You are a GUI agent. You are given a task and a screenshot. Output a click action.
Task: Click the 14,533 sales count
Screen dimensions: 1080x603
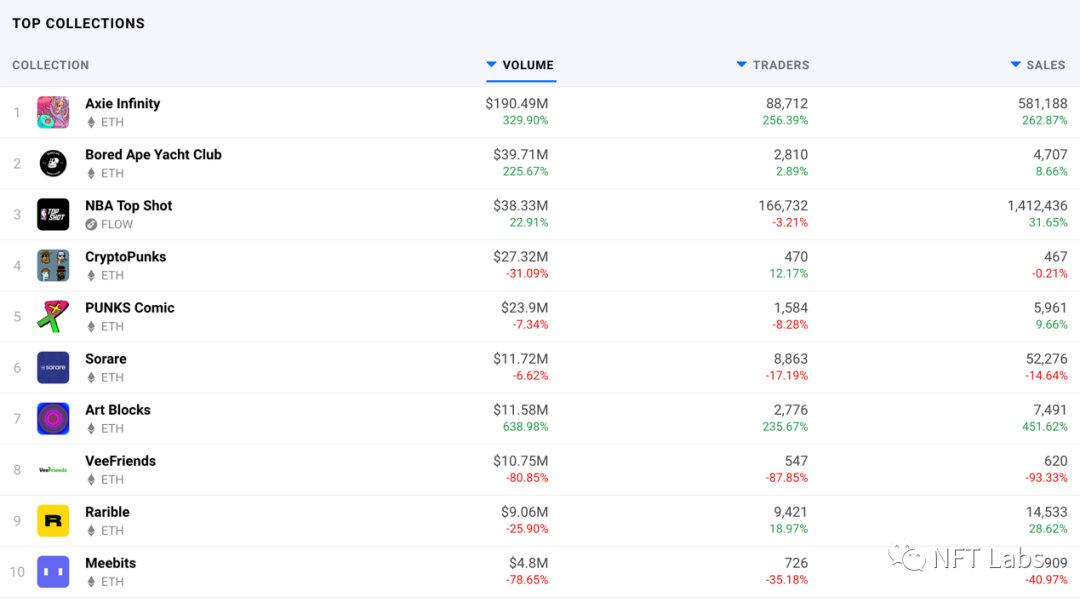pyautogui.click(x=1047, y=511)
